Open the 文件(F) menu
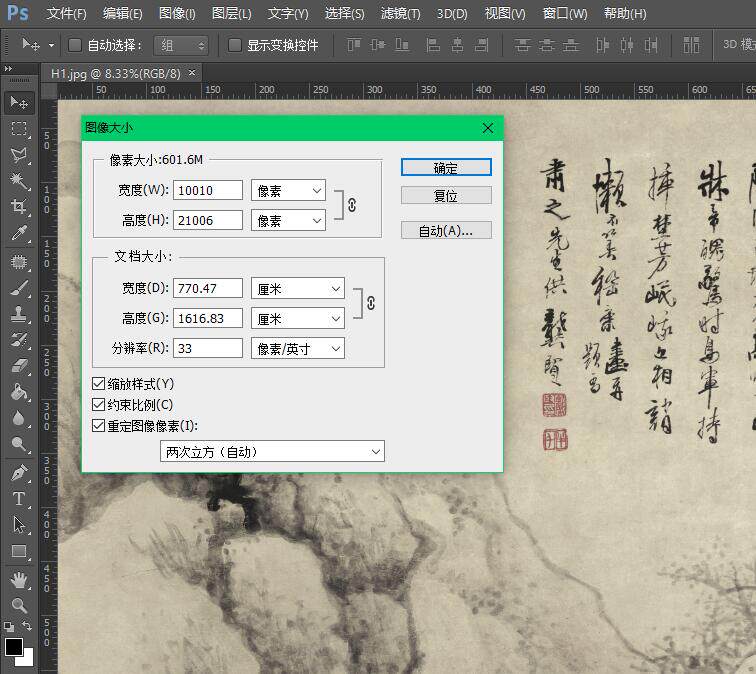Image resolution: width=756 pixels, height=674 pixels. point(67,13)
